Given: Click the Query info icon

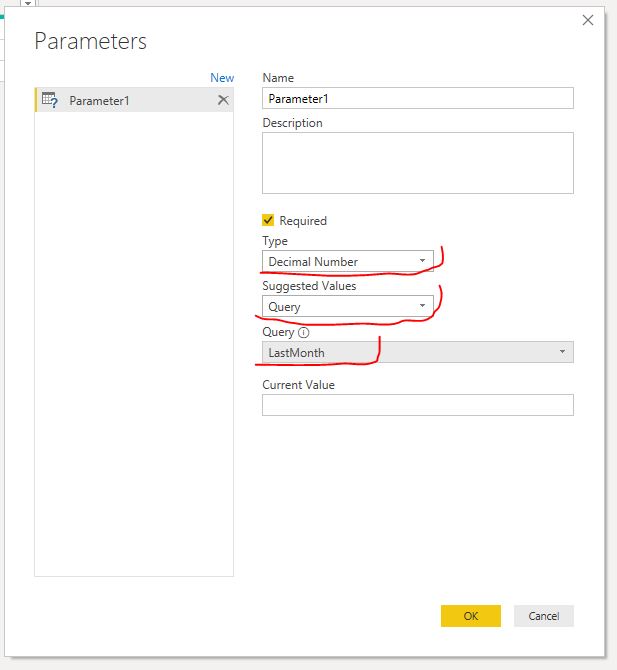Looking at the screenshot, I should pos(303,332).
